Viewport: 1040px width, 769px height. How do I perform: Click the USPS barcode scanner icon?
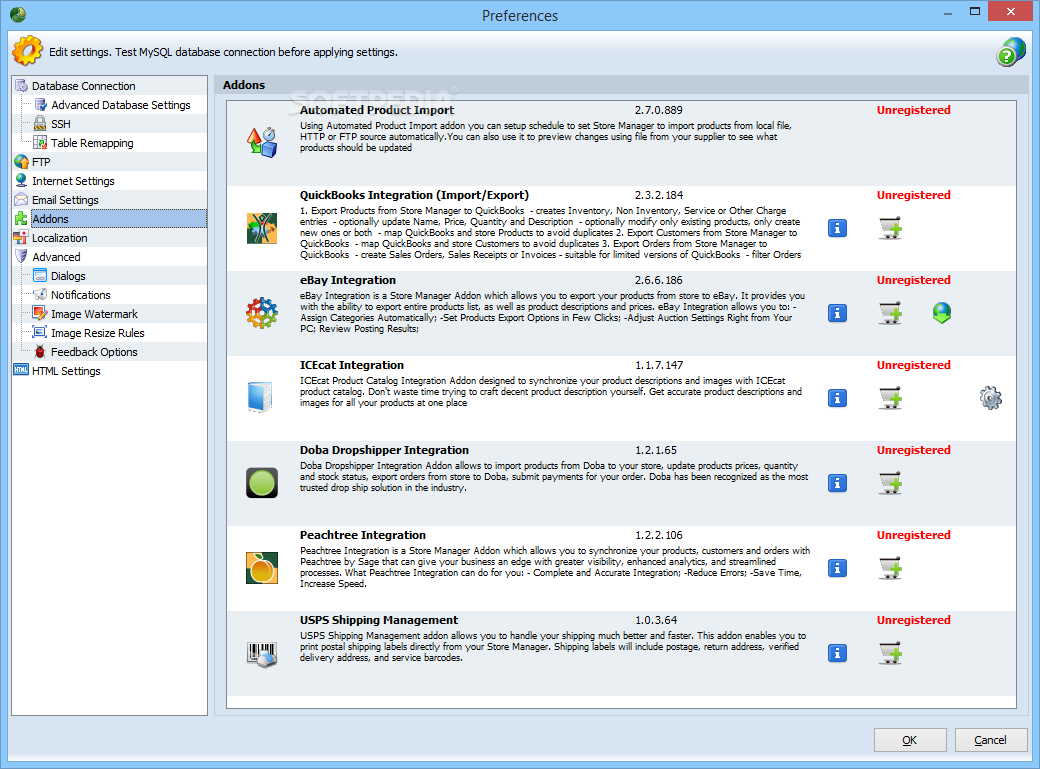262,654
